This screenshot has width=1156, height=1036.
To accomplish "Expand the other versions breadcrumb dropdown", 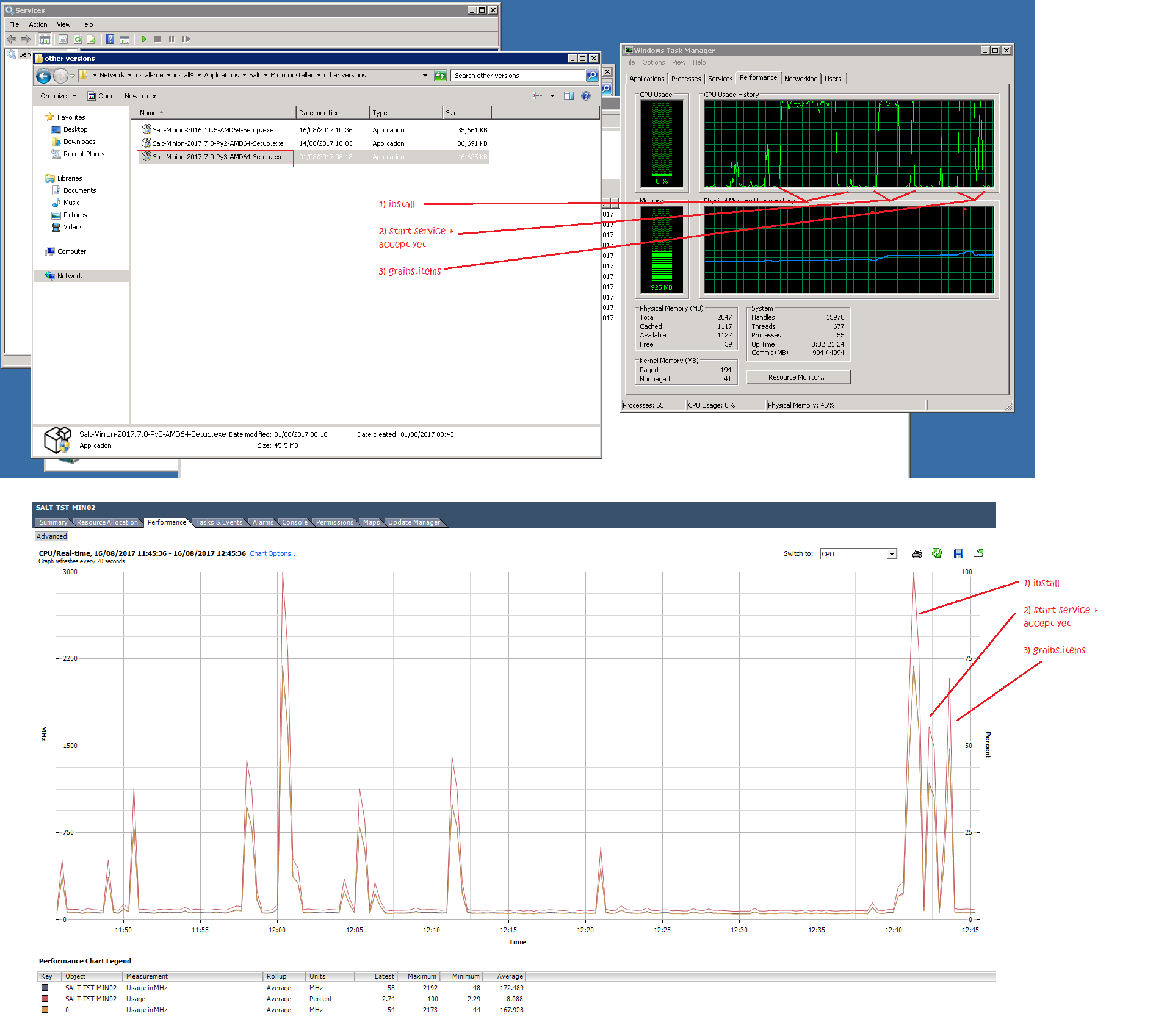I will click(x=425, y=75).
